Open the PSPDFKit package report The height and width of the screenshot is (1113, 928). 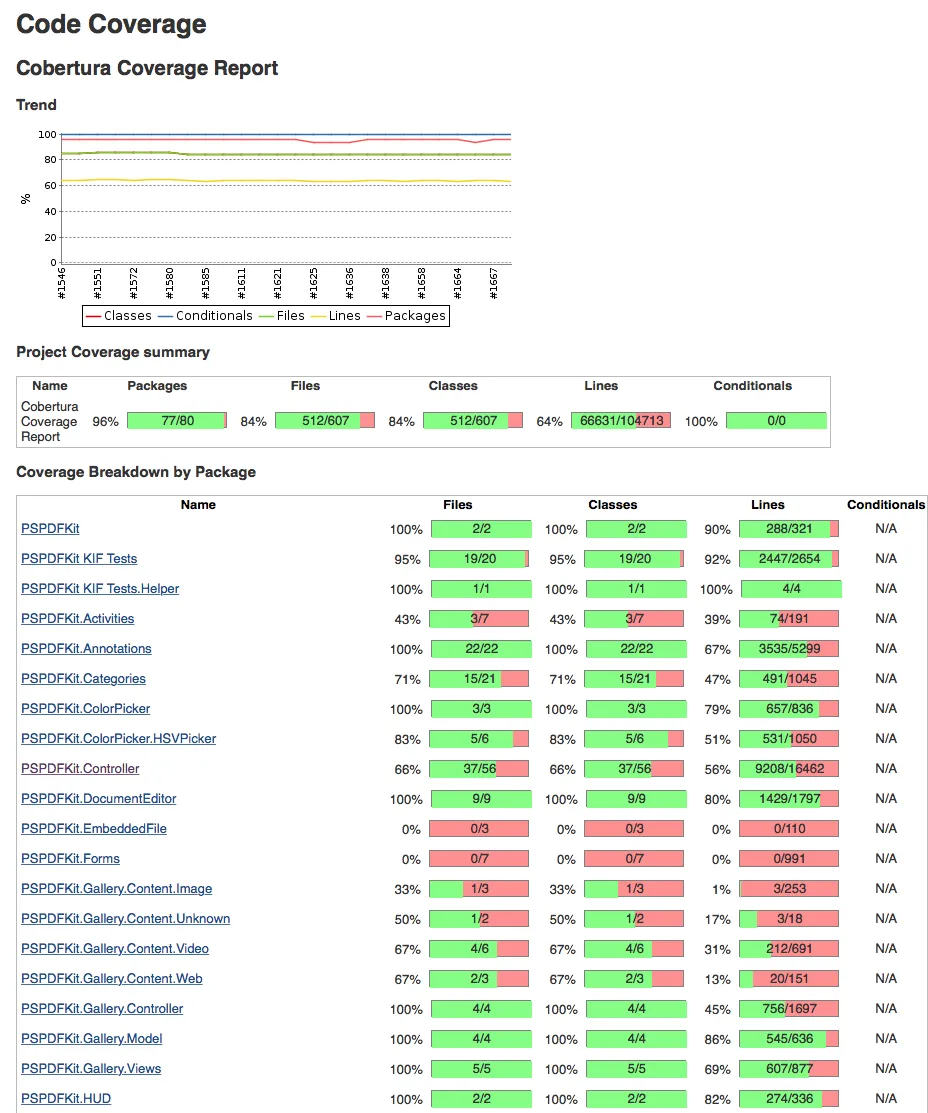coord(49,528)
